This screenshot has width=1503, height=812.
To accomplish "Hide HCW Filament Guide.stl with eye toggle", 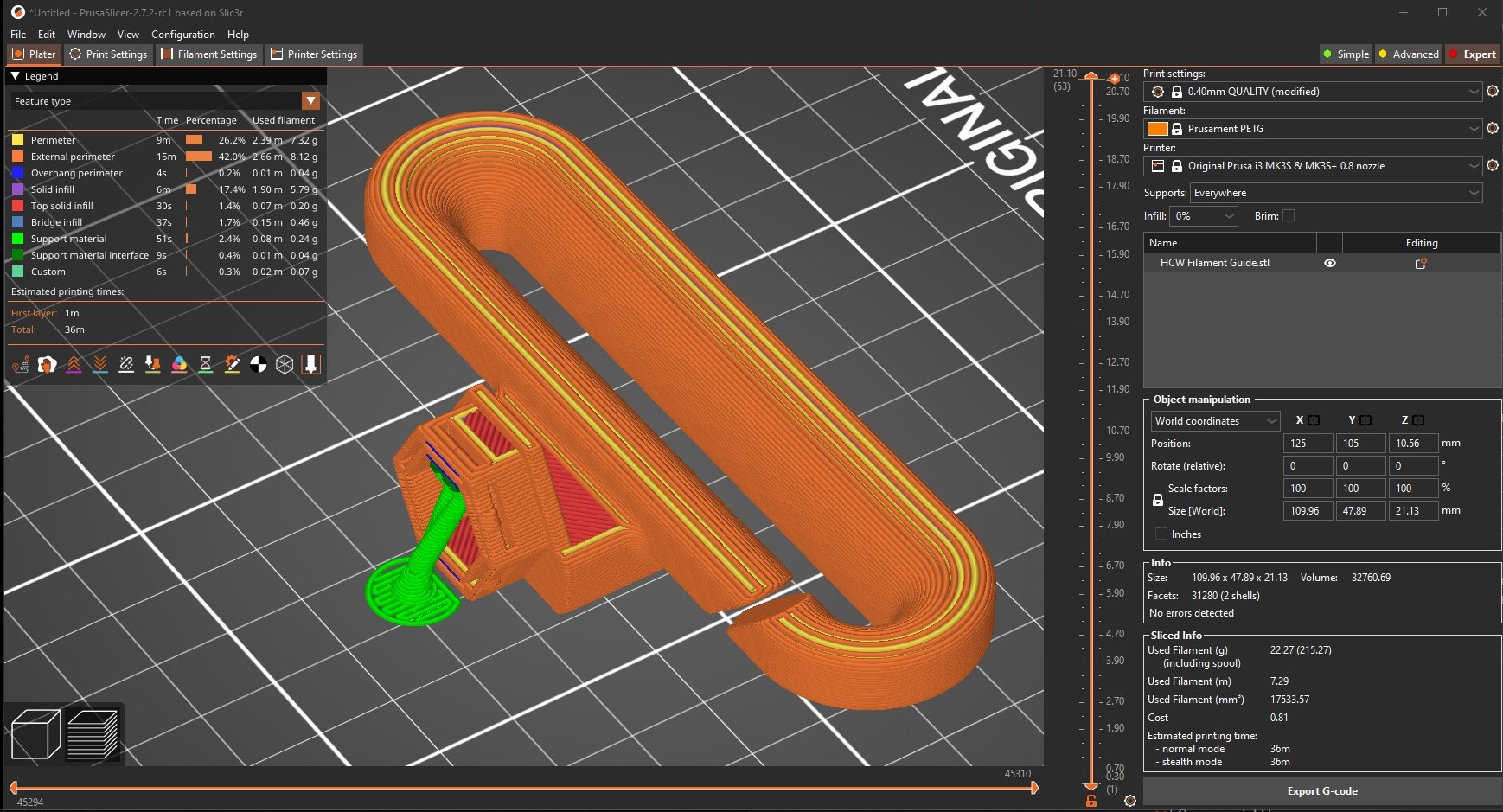I will (1329, 263).
